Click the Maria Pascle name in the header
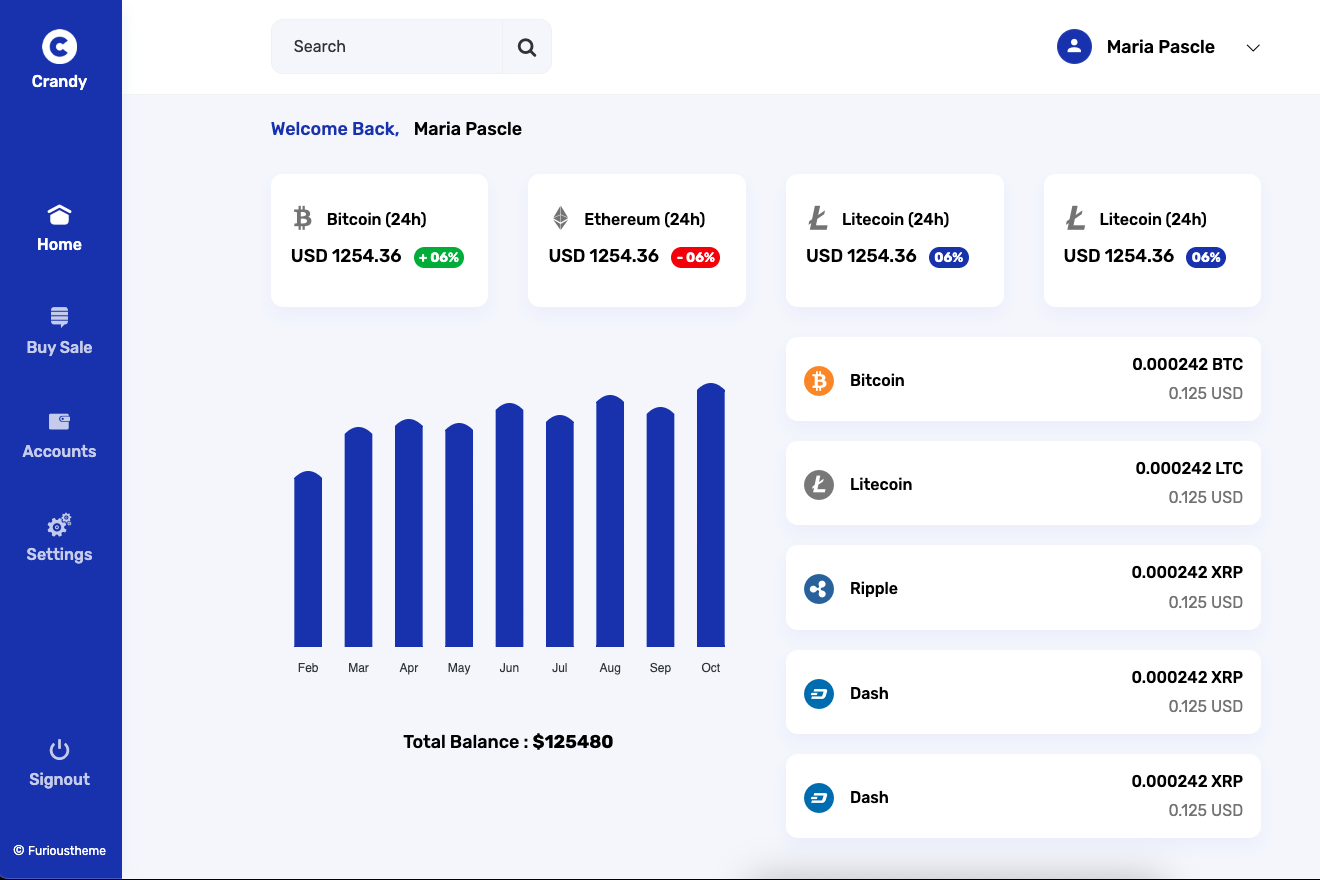This screenshot has width=1320, height=880. tap(1161, 47)
